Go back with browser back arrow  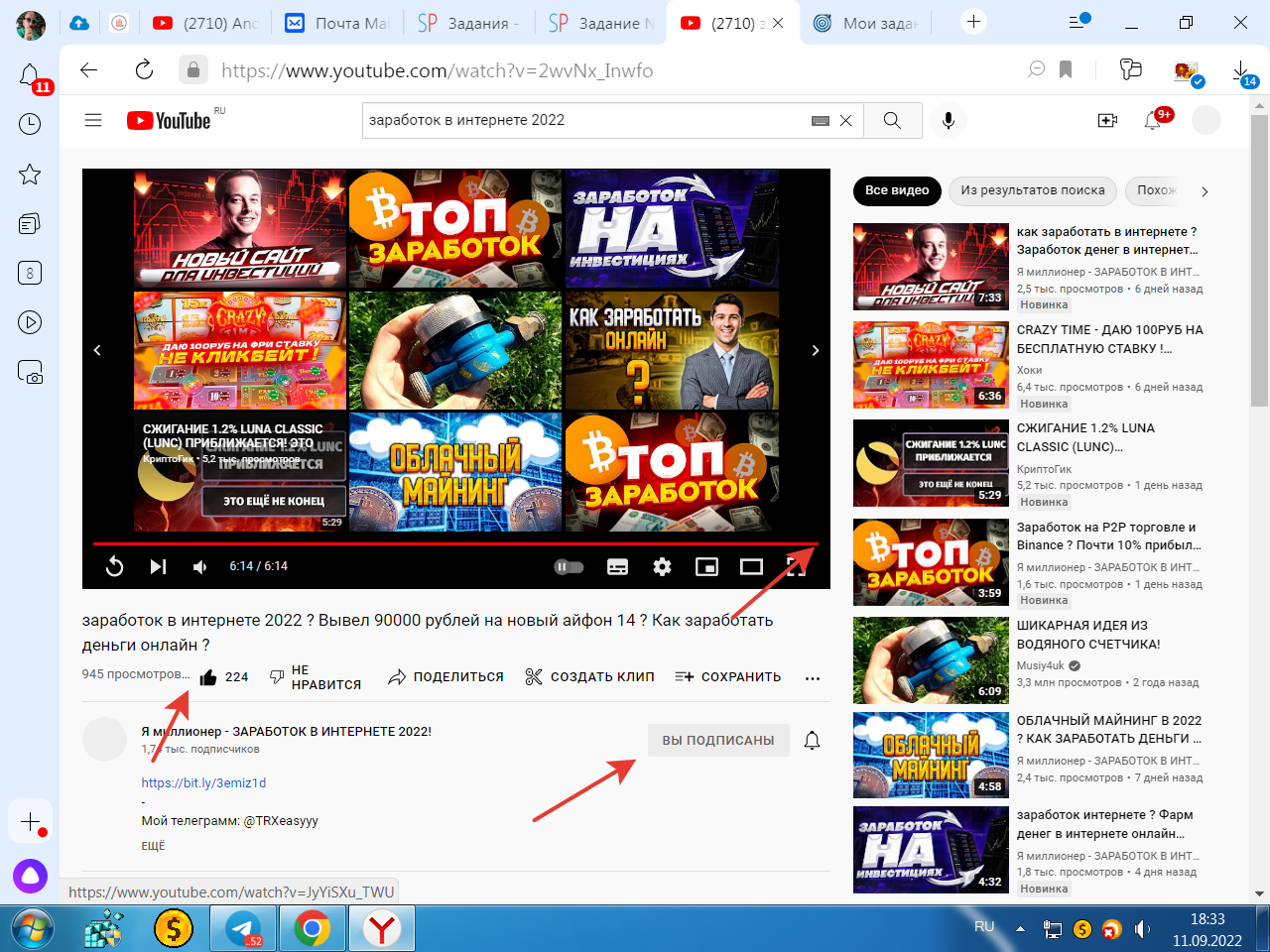point(89,69)
